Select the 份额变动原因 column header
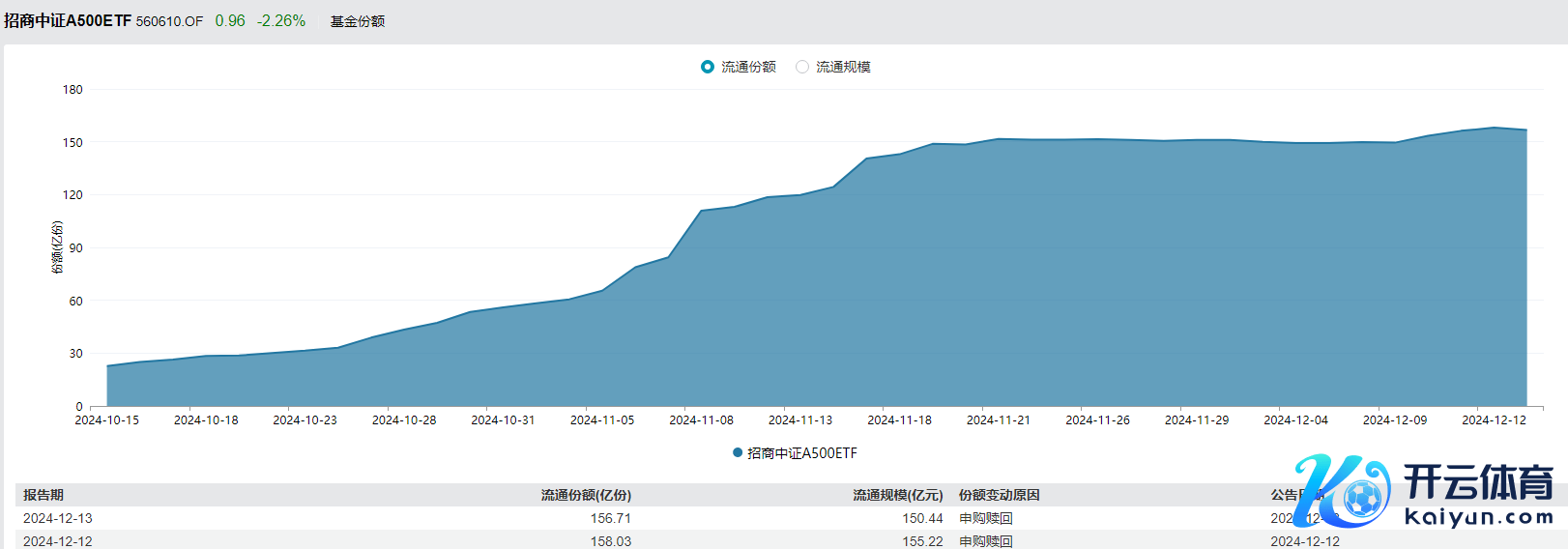1568x549 pixels. pyautogui.click(x=999, y=495)
